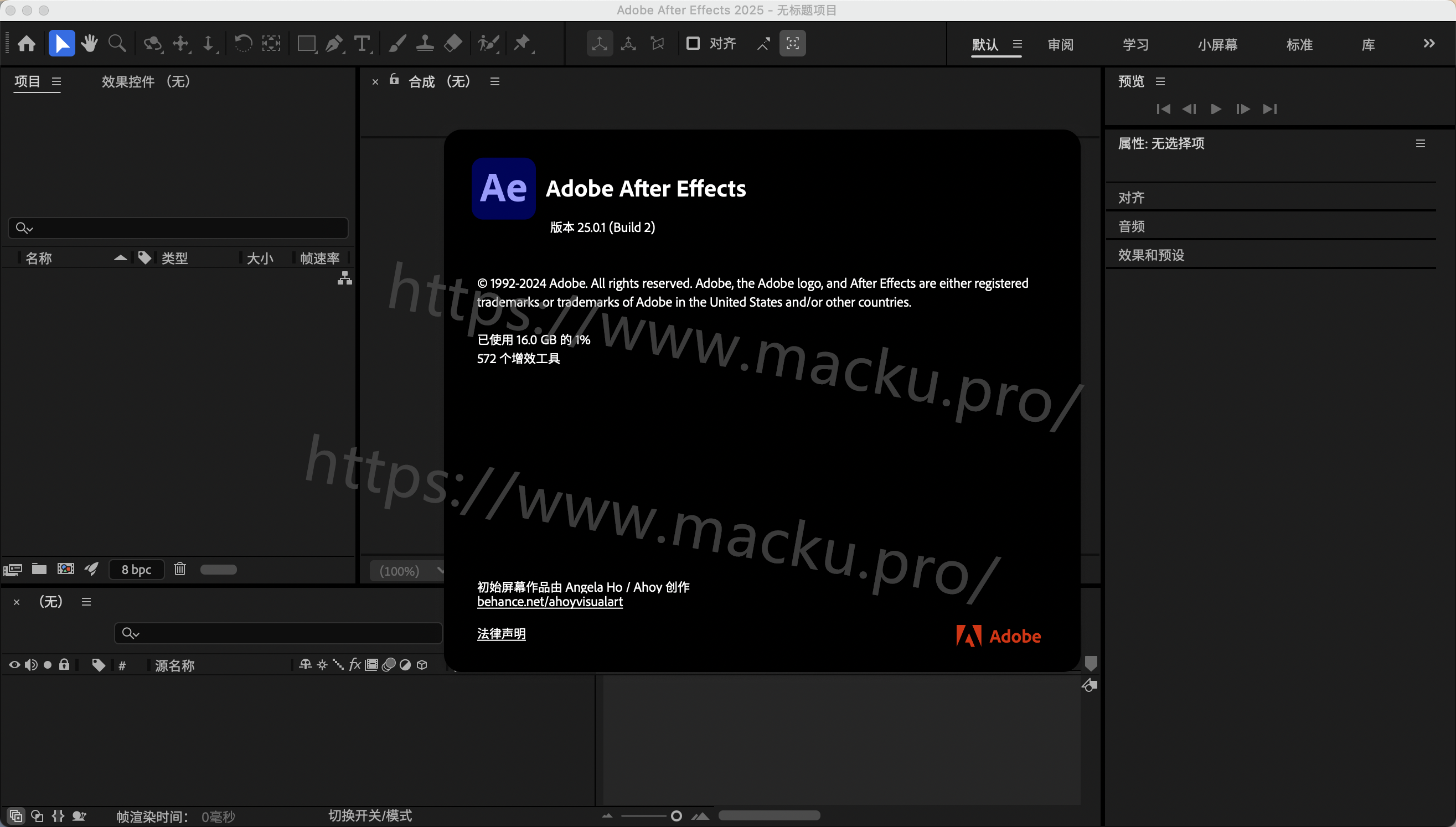Open the 合成 panel menu
Viewport: 1456px width, 827px height.
tap(495, 82)
